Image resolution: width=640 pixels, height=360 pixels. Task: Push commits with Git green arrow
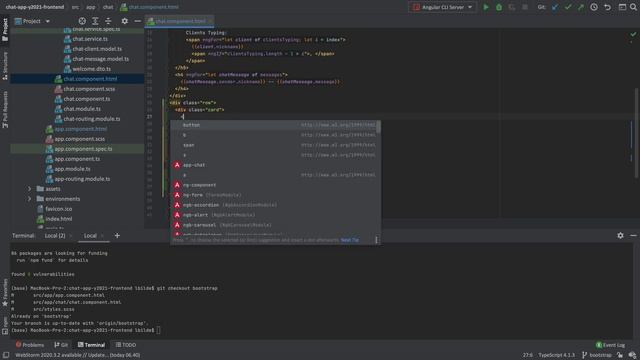580,7
